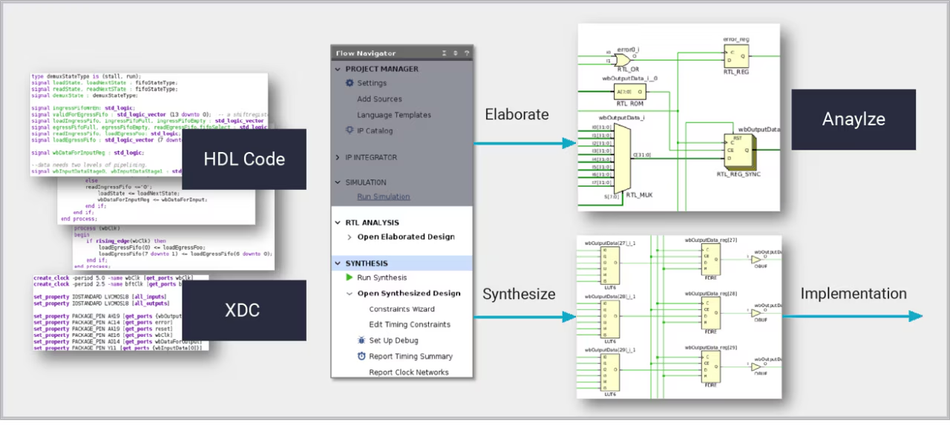This screenshot has width=950, height=428.
Task: Click the IP Catalog icon
Action: point(349,130)
